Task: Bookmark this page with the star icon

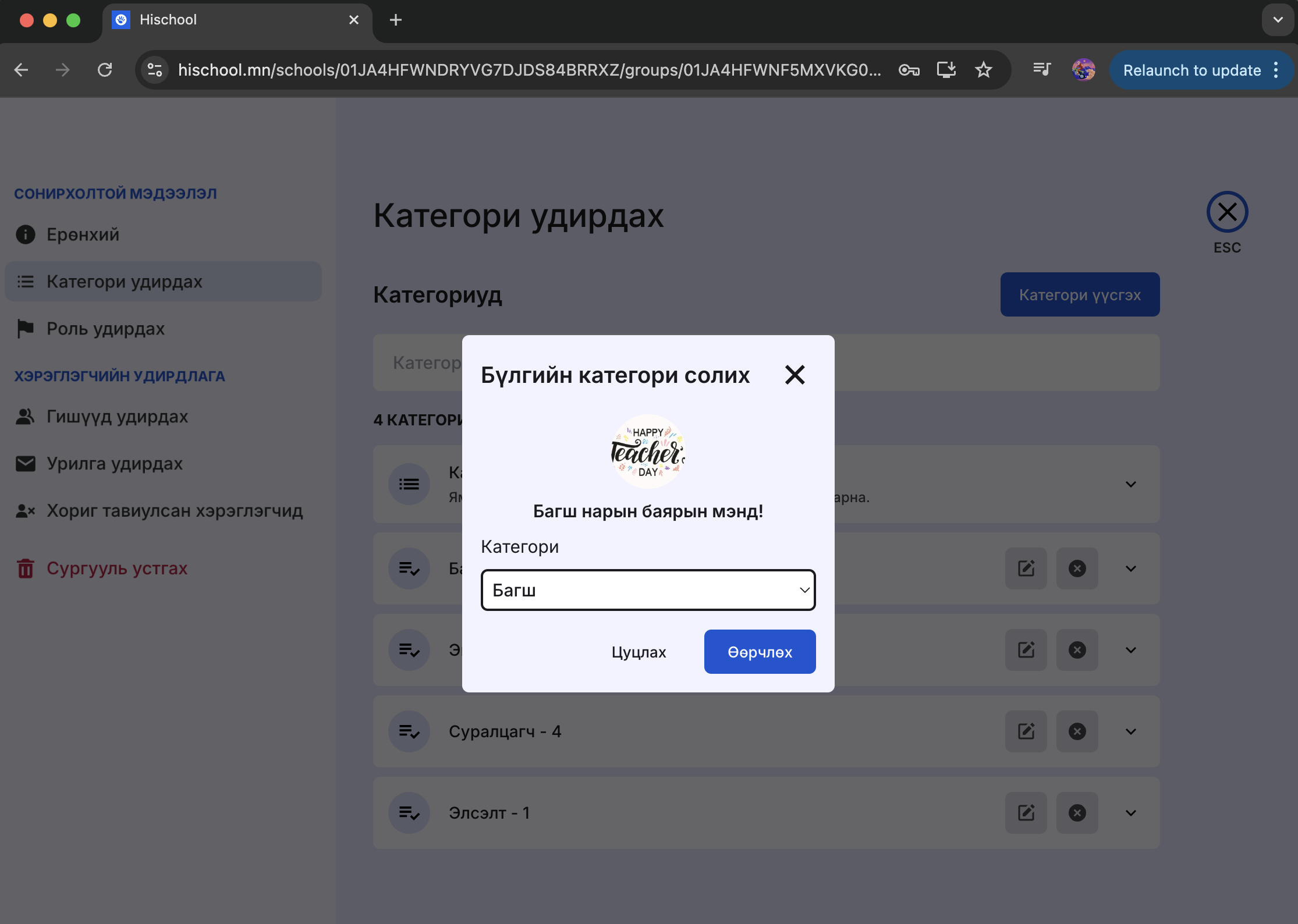Action: 983,70
